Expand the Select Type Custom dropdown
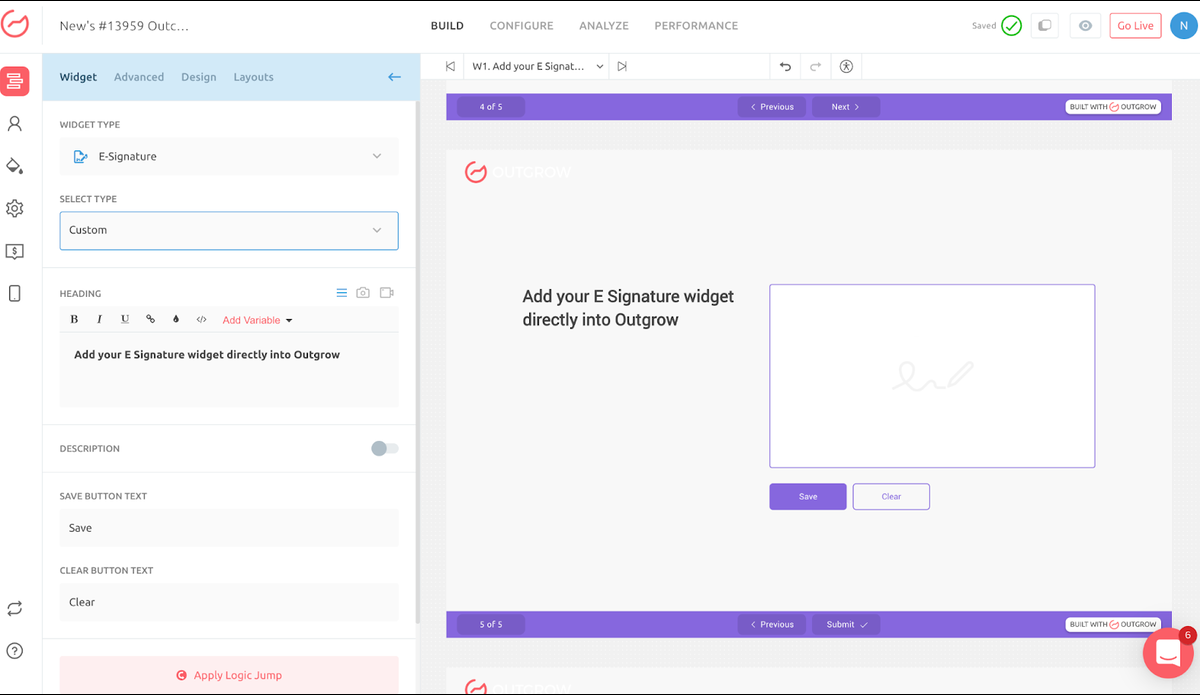The image size is (1200, 695). pos(229,230)
